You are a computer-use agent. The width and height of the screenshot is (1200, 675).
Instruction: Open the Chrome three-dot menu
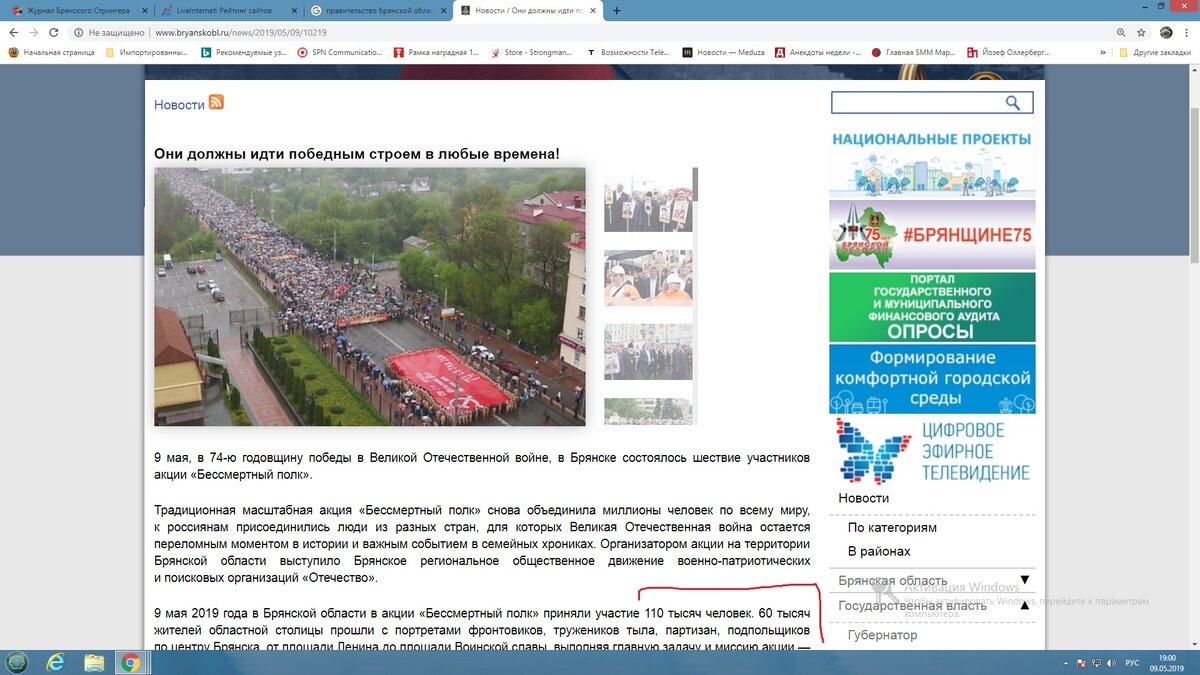[x=1187, y=32]
